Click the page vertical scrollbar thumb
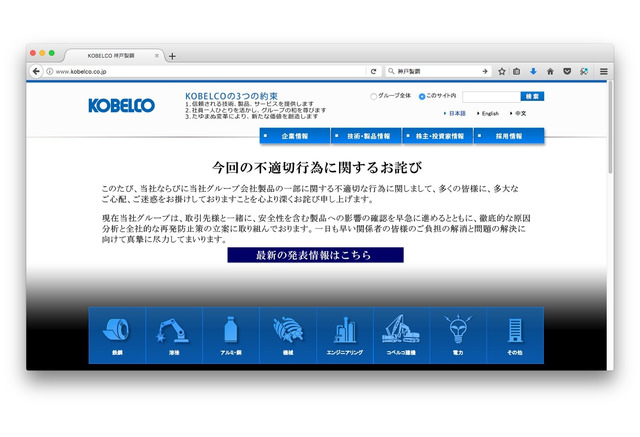The width and height of the screenshot is (640, 437). (x=610, y=127)
